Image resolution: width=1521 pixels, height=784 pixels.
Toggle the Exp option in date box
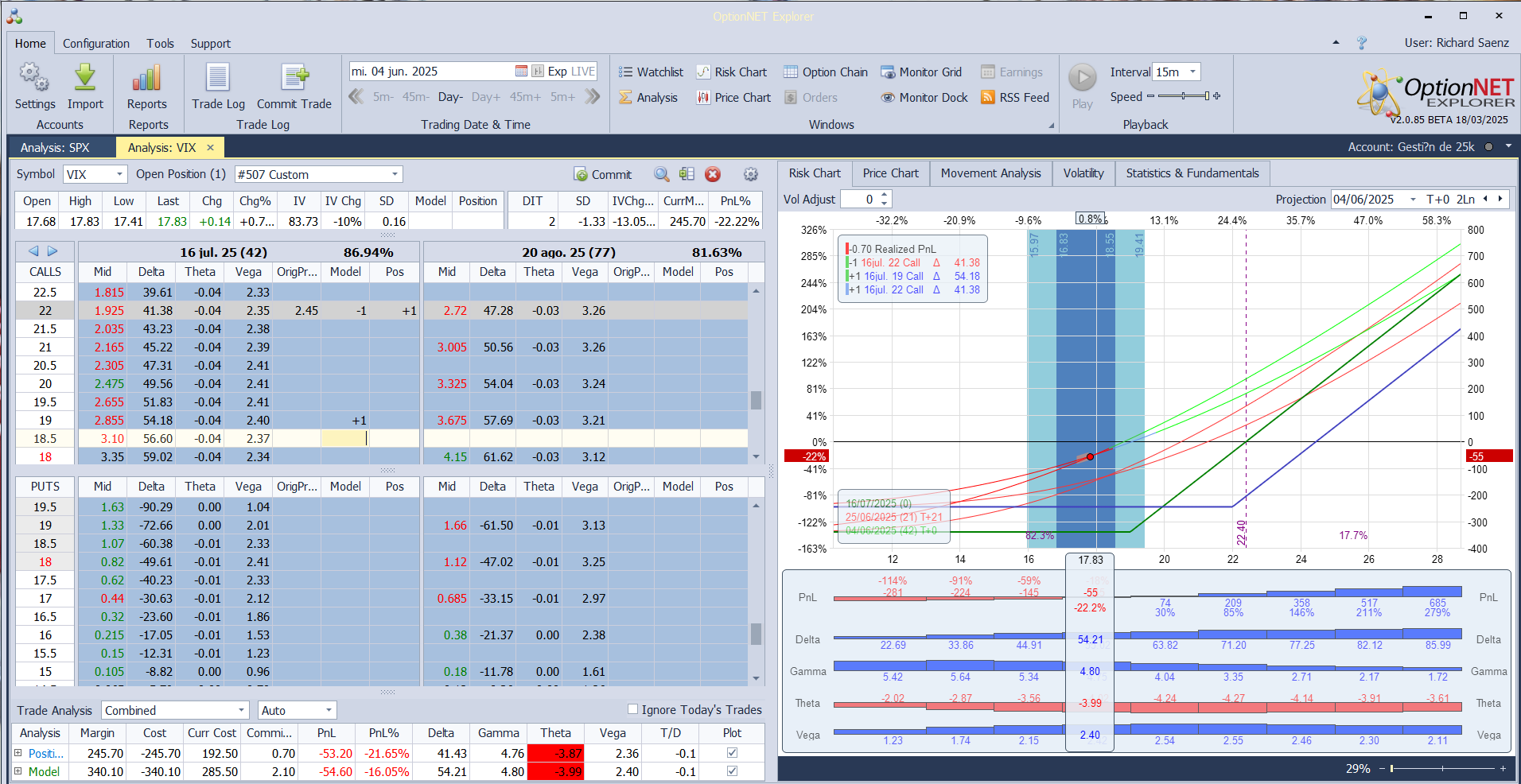(x=558, y=71)
